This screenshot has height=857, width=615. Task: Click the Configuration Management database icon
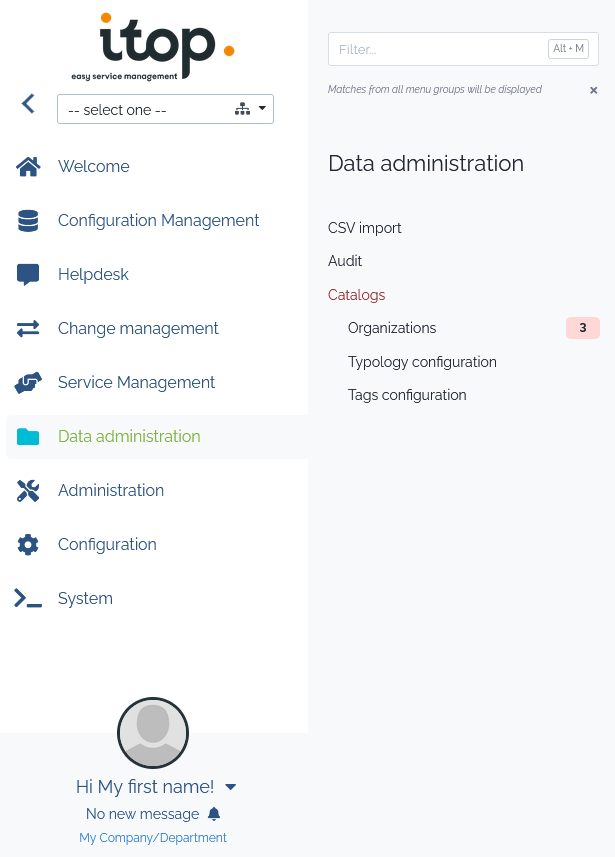point(28,221)
